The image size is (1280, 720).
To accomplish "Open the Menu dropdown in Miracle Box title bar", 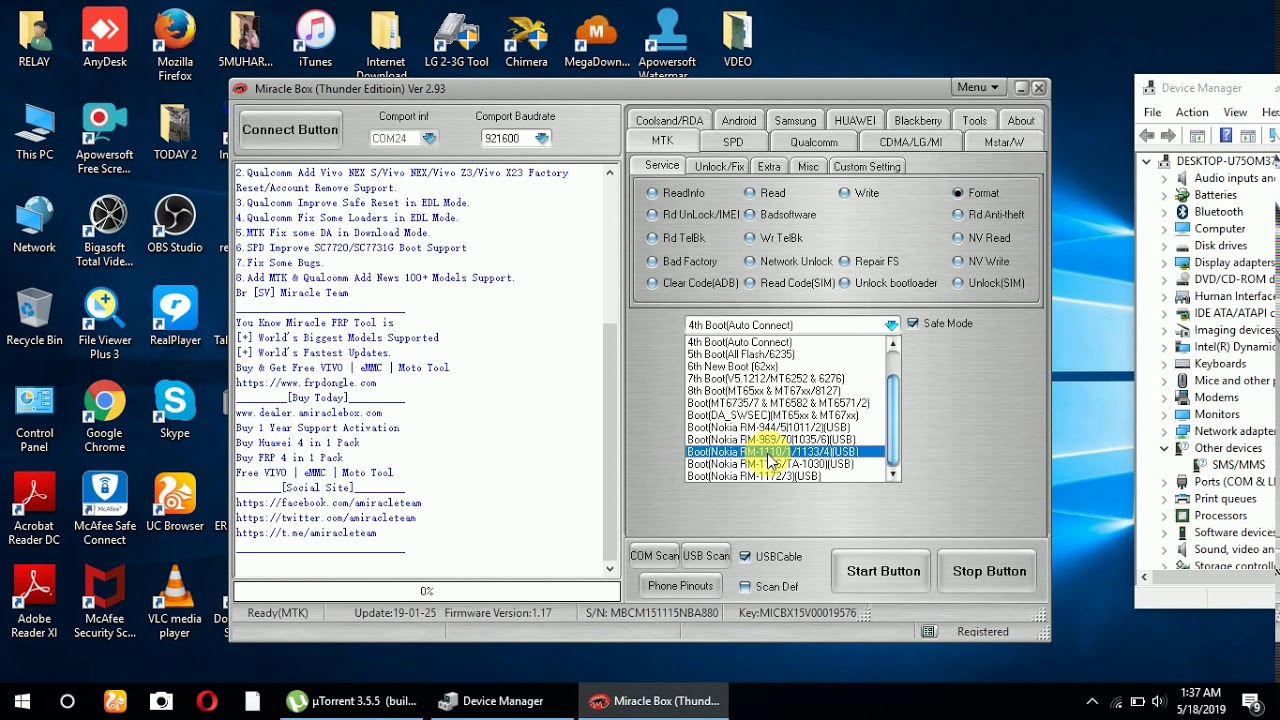I will point(977,88).
